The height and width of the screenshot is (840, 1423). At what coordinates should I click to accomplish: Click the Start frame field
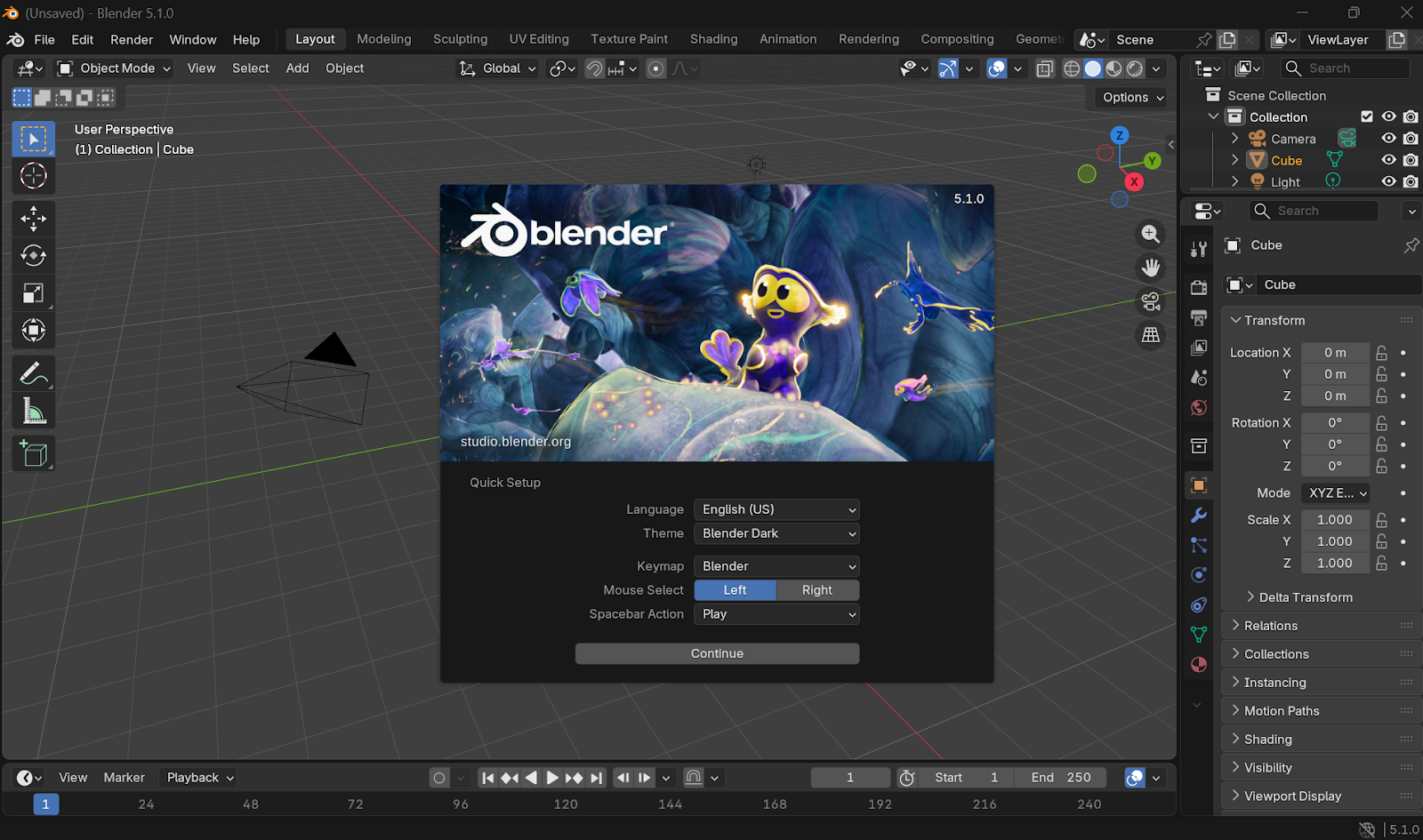[x=967, y=778]
